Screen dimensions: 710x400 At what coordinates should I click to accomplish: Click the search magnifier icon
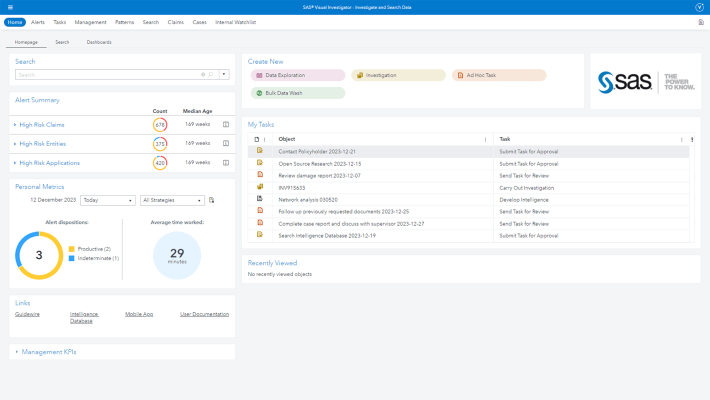pos(211,74)
